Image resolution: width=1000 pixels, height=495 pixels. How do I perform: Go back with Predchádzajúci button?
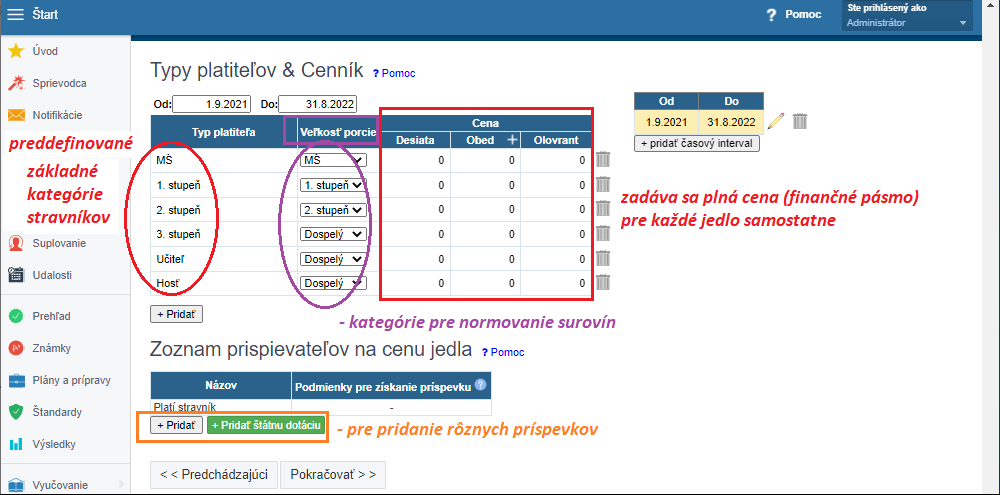tap(214, 475)
